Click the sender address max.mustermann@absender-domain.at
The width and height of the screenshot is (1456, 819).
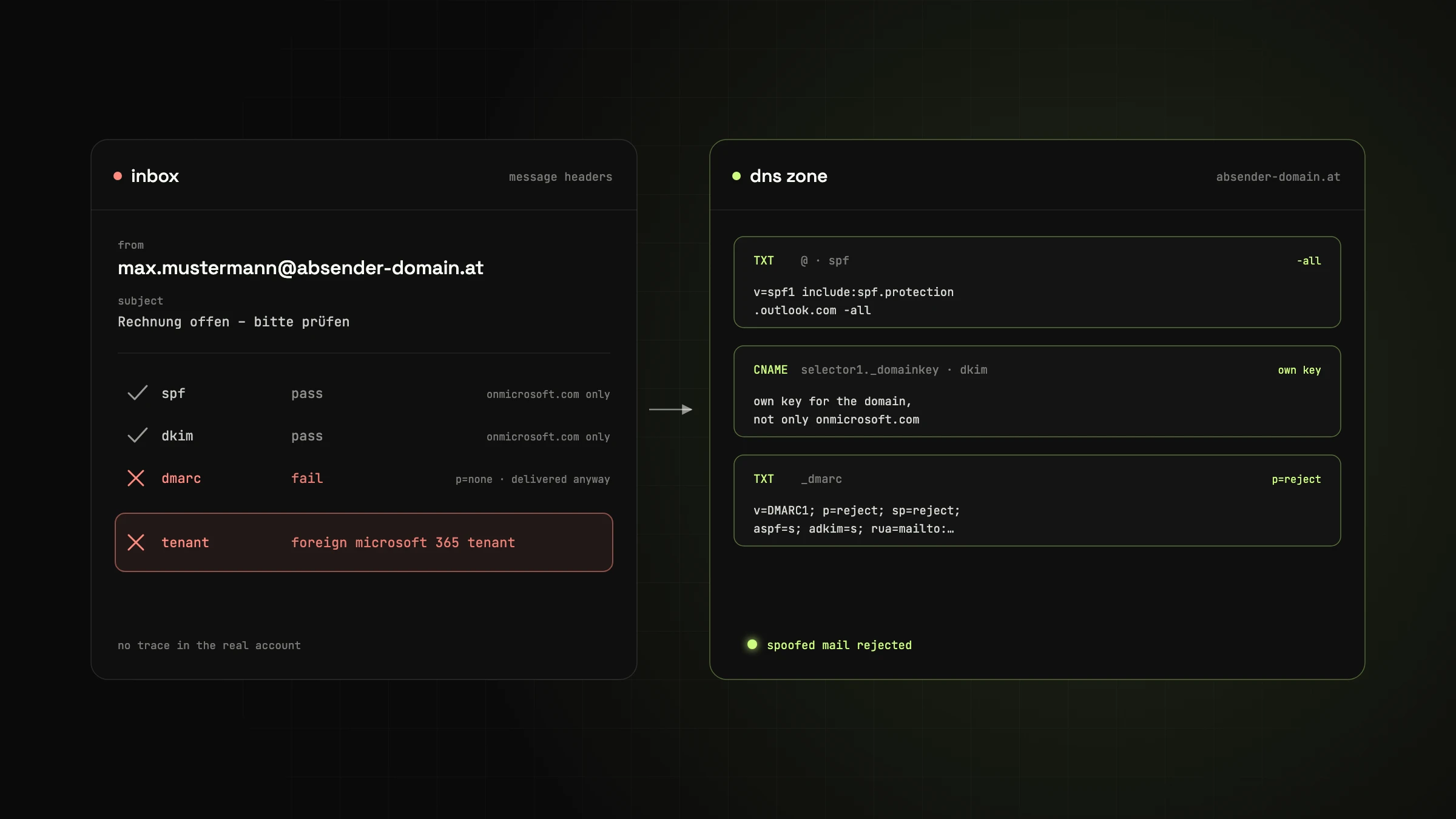[301, 268]
